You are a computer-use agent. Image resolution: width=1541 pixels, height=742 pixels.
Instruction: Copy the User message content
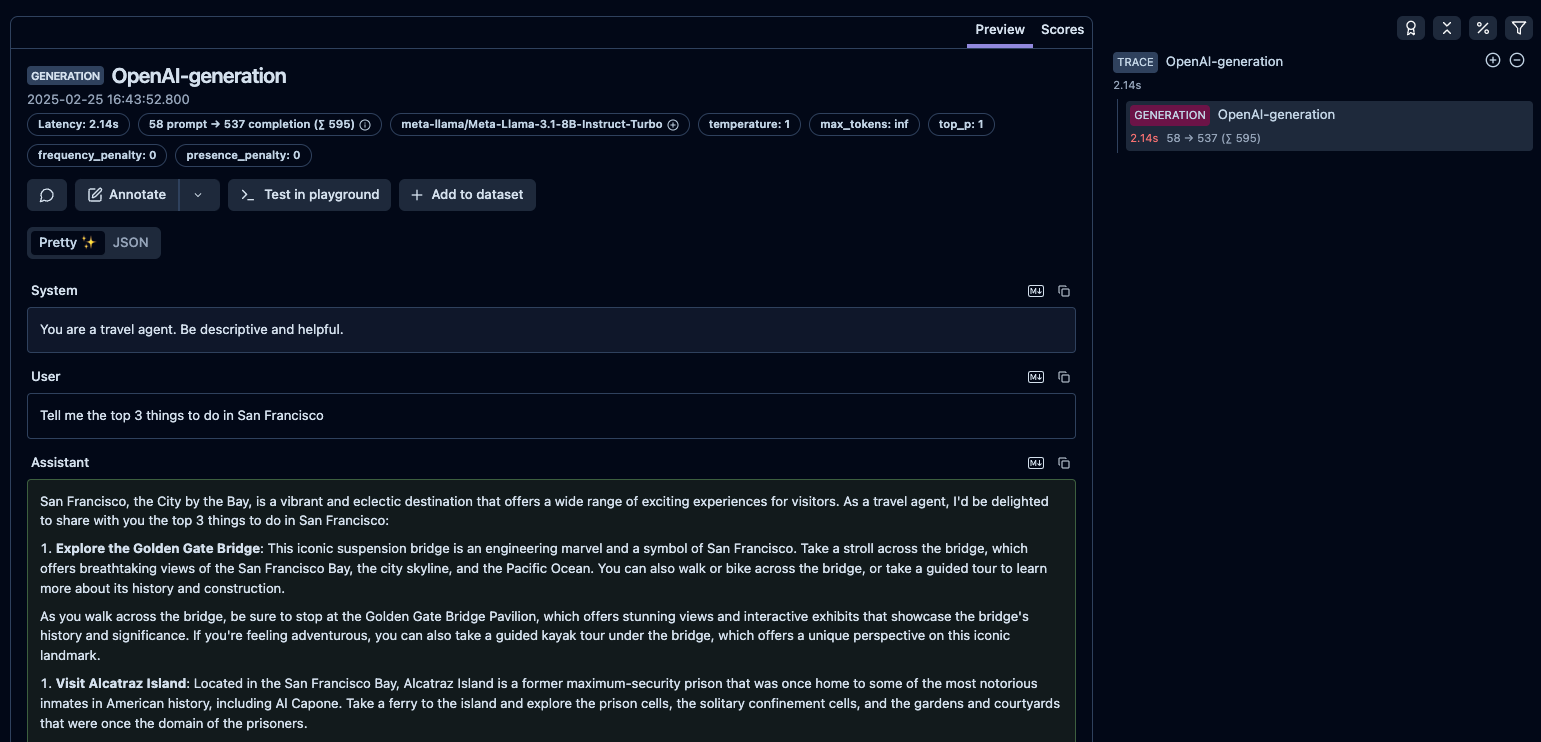[x=1064, y=377]
